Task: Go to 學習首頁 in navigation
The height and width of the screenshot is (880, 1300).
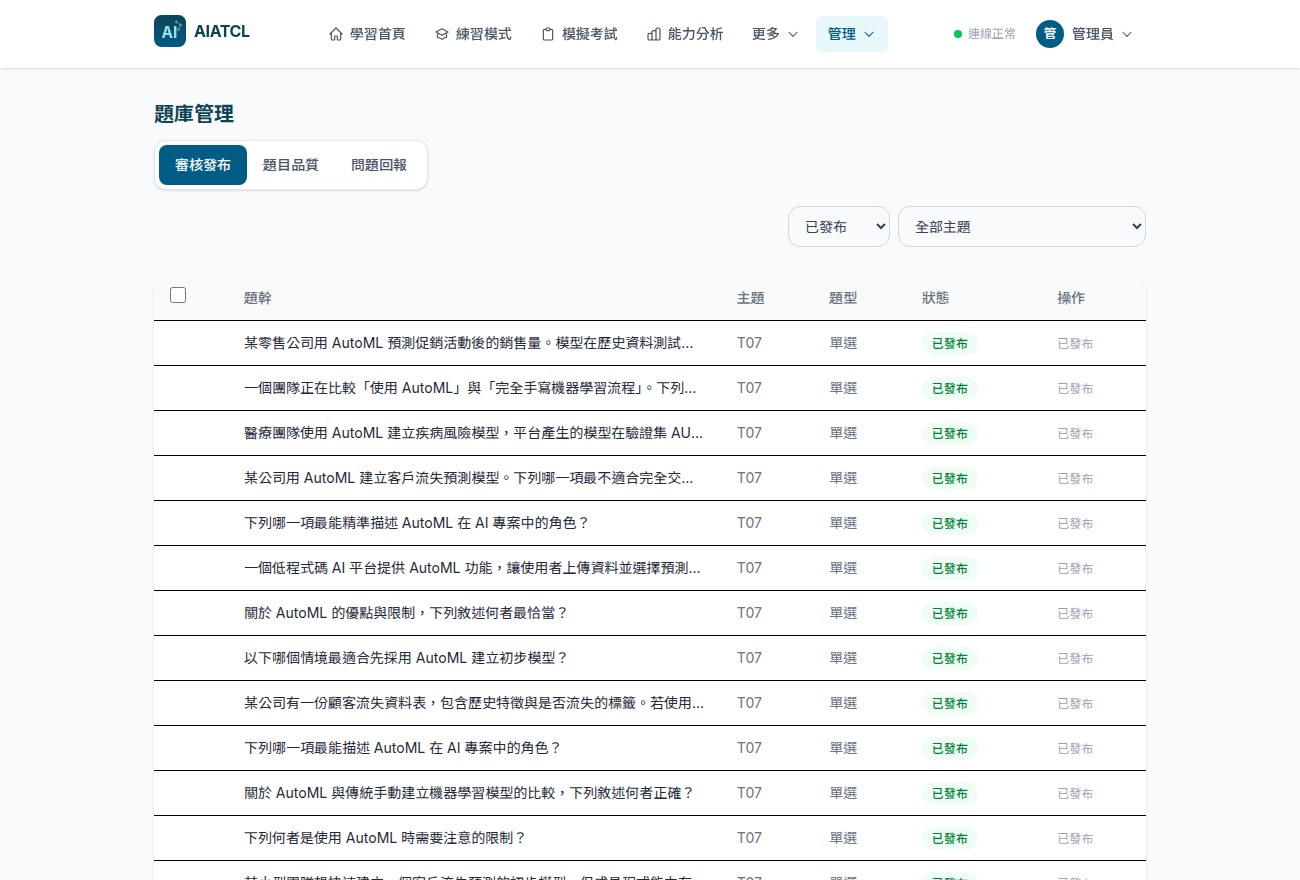Action: click(367, 34)
